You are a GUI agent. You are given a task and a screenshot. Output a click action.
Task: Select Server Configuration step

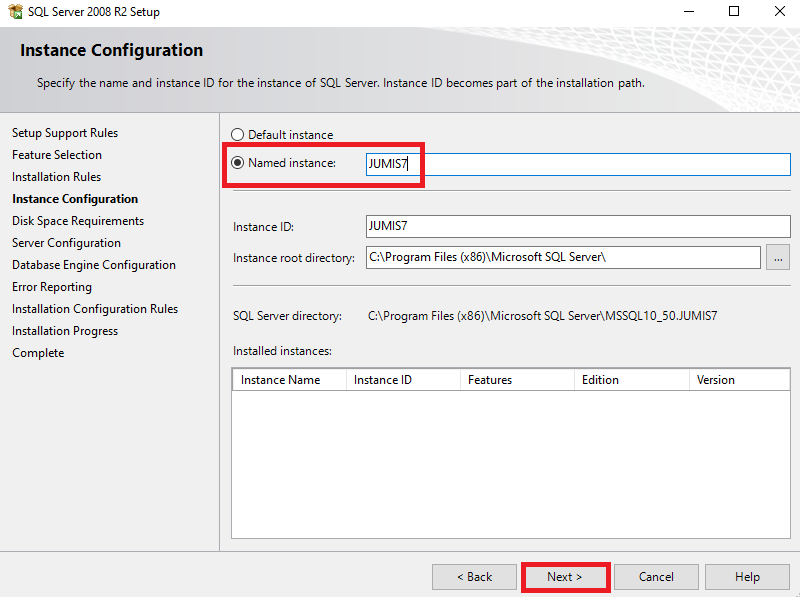66,243
